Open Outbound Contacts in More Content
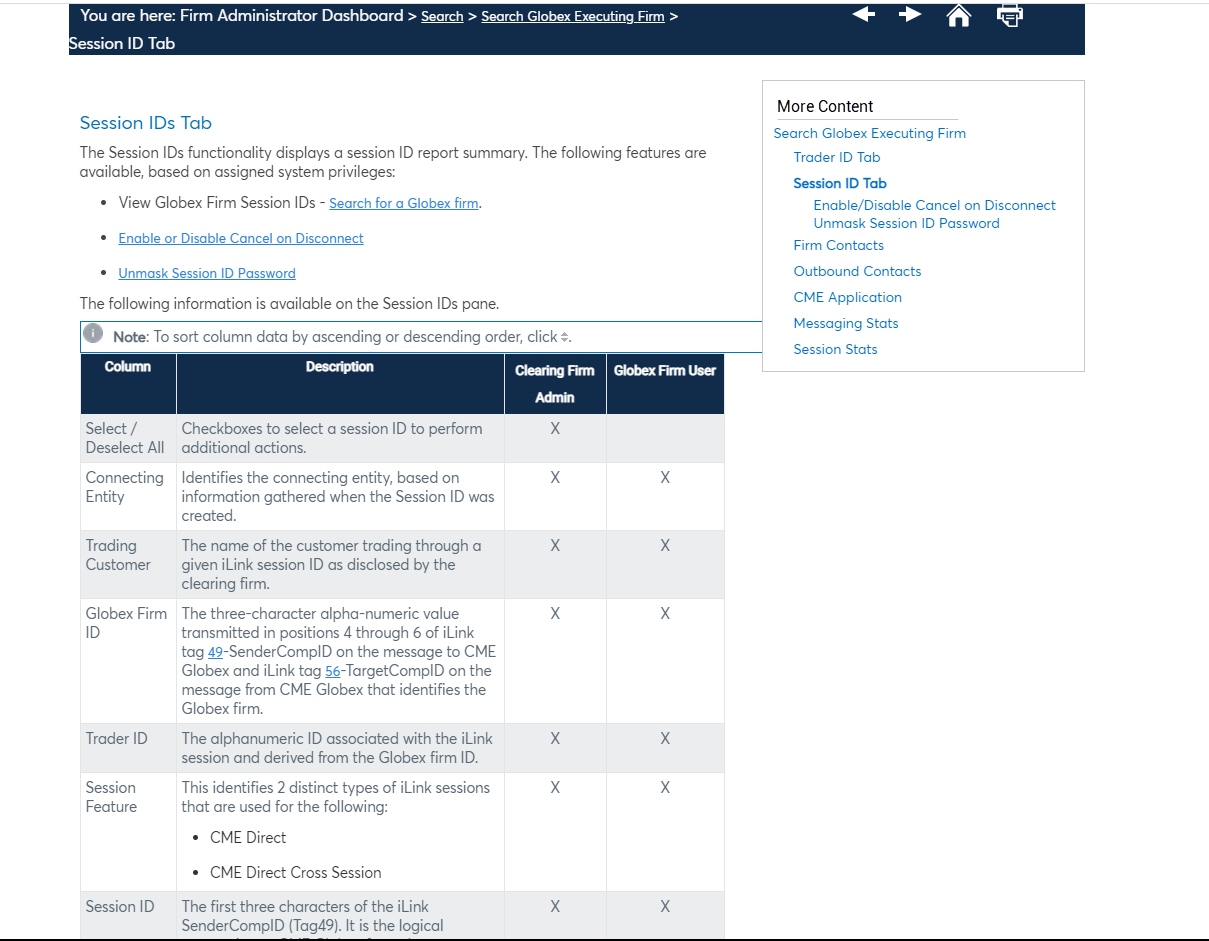 pos(858,271)
